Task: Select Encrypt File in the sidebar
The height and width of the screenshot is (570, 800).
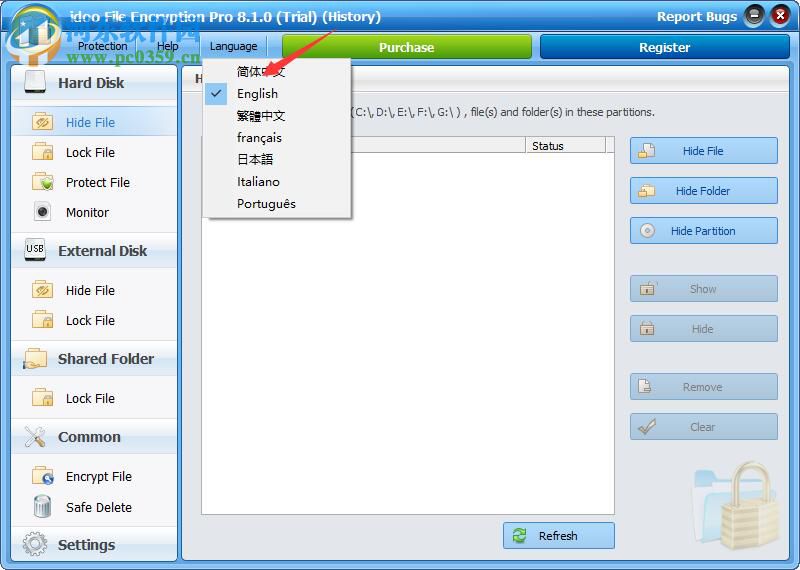Action: pyautogui.click(x=94, y=476)
